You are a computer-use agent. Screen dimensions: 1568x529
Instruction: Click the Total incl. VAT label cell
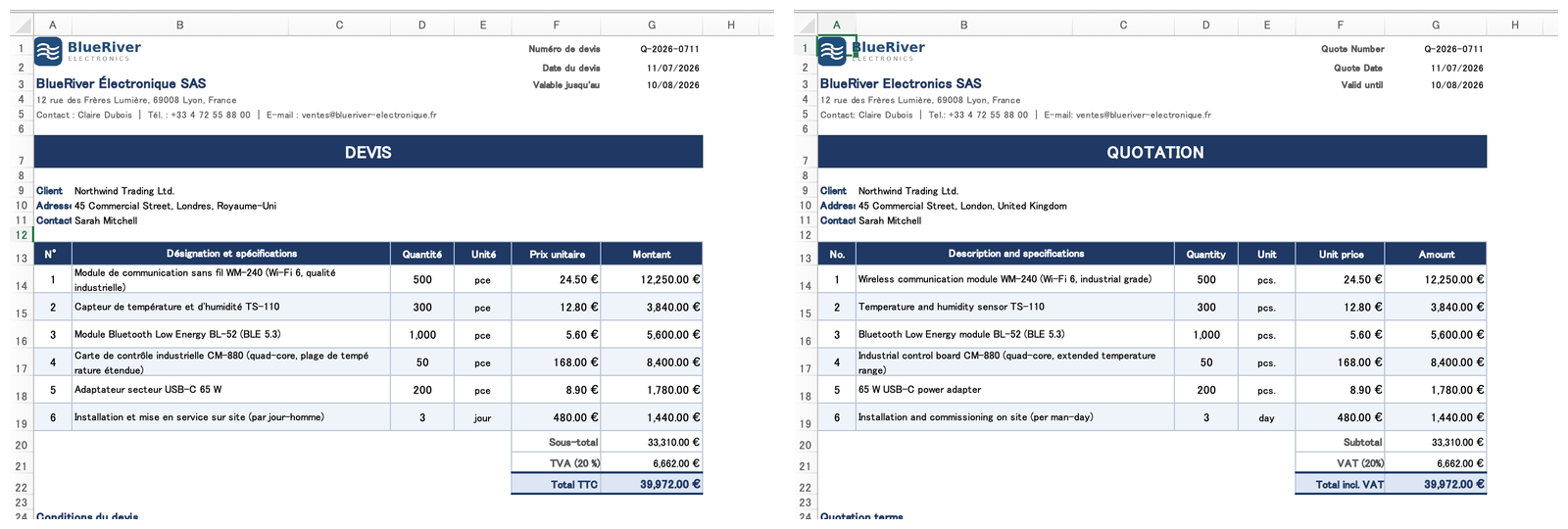1340,484
